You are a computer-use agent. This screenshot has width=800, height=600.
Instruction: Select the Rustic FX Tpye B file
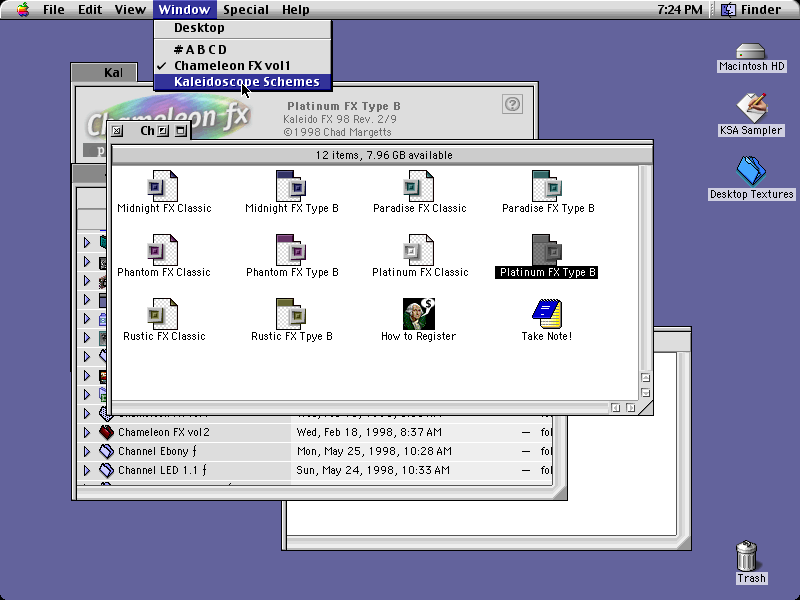click(291, 314)
